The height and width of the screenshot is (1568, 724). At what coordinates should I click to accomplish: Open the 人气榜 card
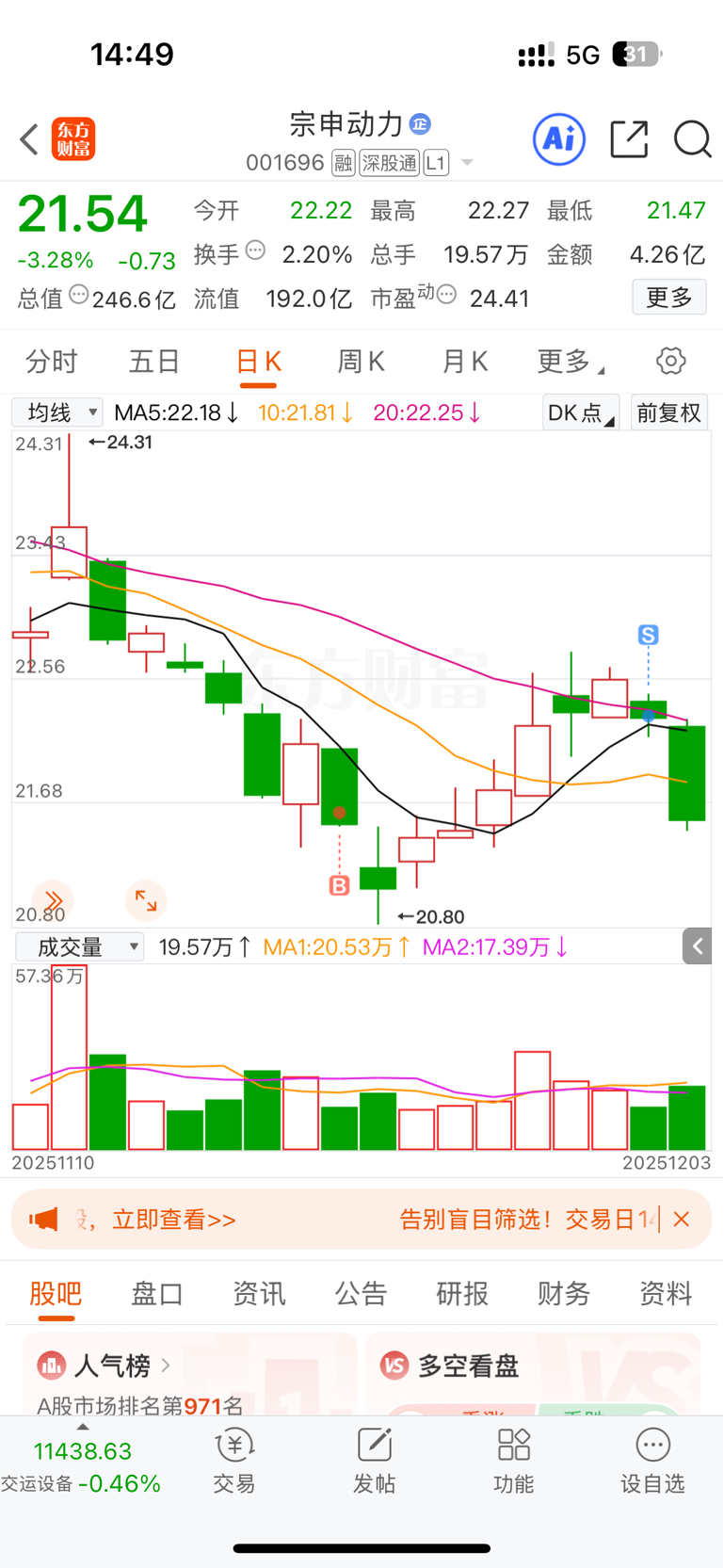coord(190,1374)
